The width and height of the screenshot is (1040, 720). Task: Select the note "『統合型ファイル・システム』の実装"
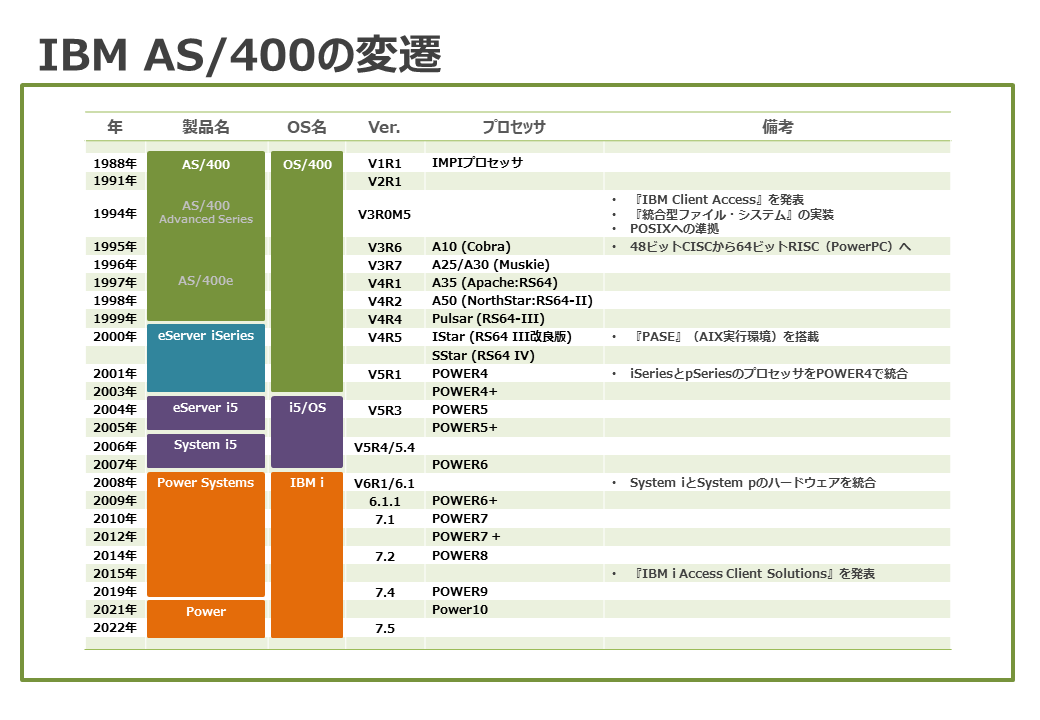coord(733,215)
